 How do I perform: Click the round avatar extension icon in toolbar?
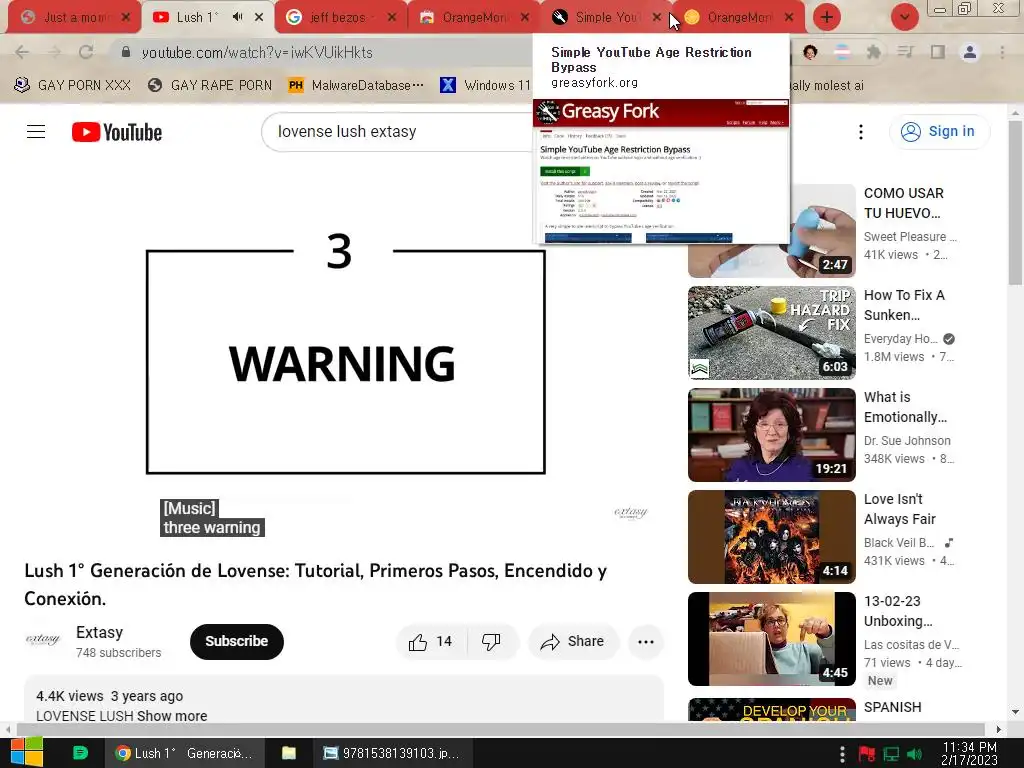point(810,52)
